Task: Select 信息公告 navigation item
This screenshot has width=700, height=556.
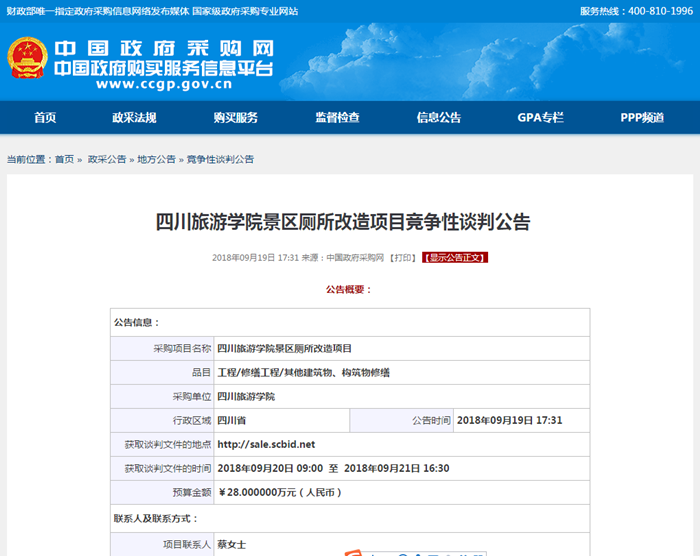Action: pyautogui.click(x=438, y=117)
